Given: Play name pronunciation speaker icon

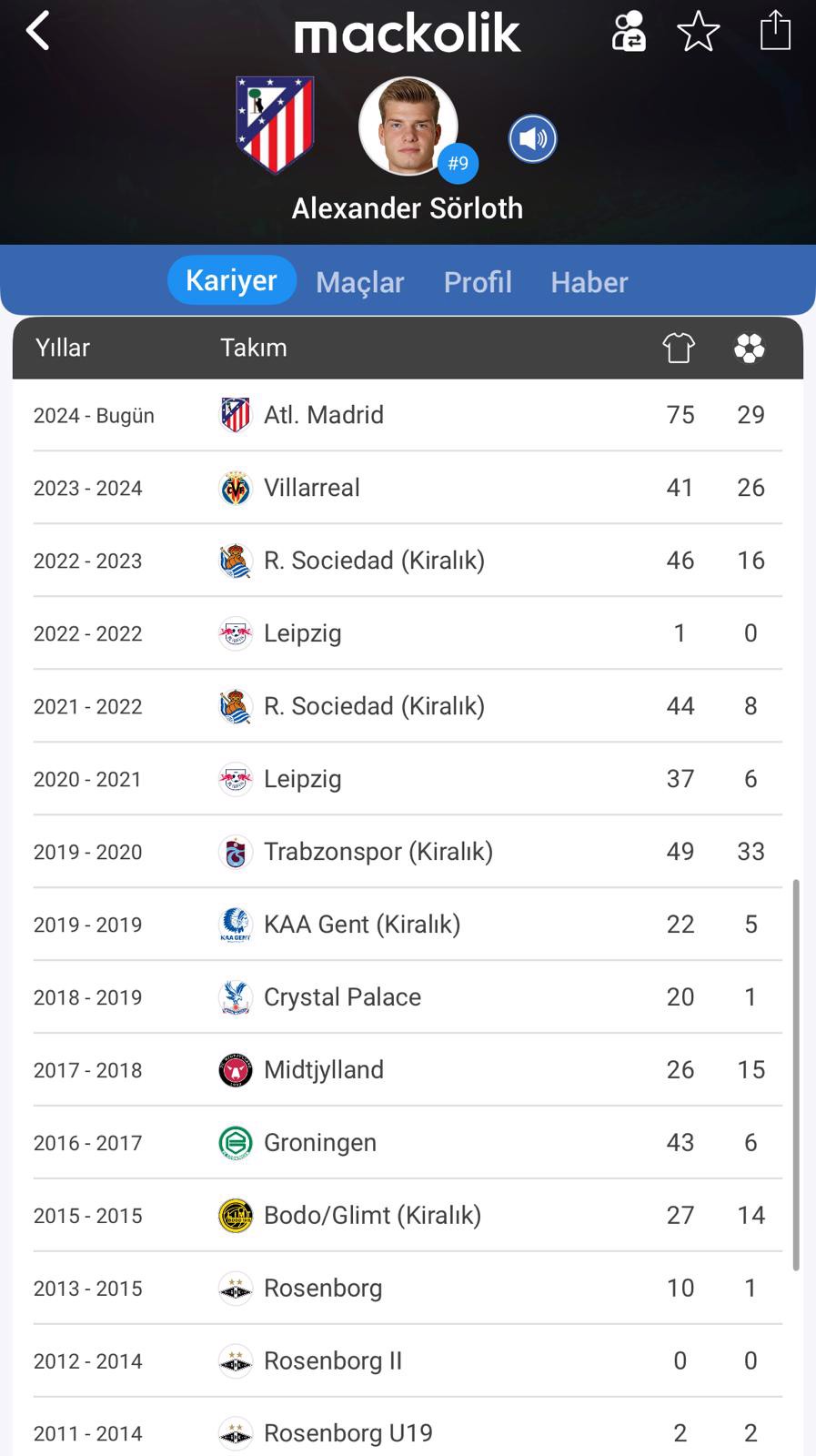Looking at the screenshot, I should click(532, 139).
